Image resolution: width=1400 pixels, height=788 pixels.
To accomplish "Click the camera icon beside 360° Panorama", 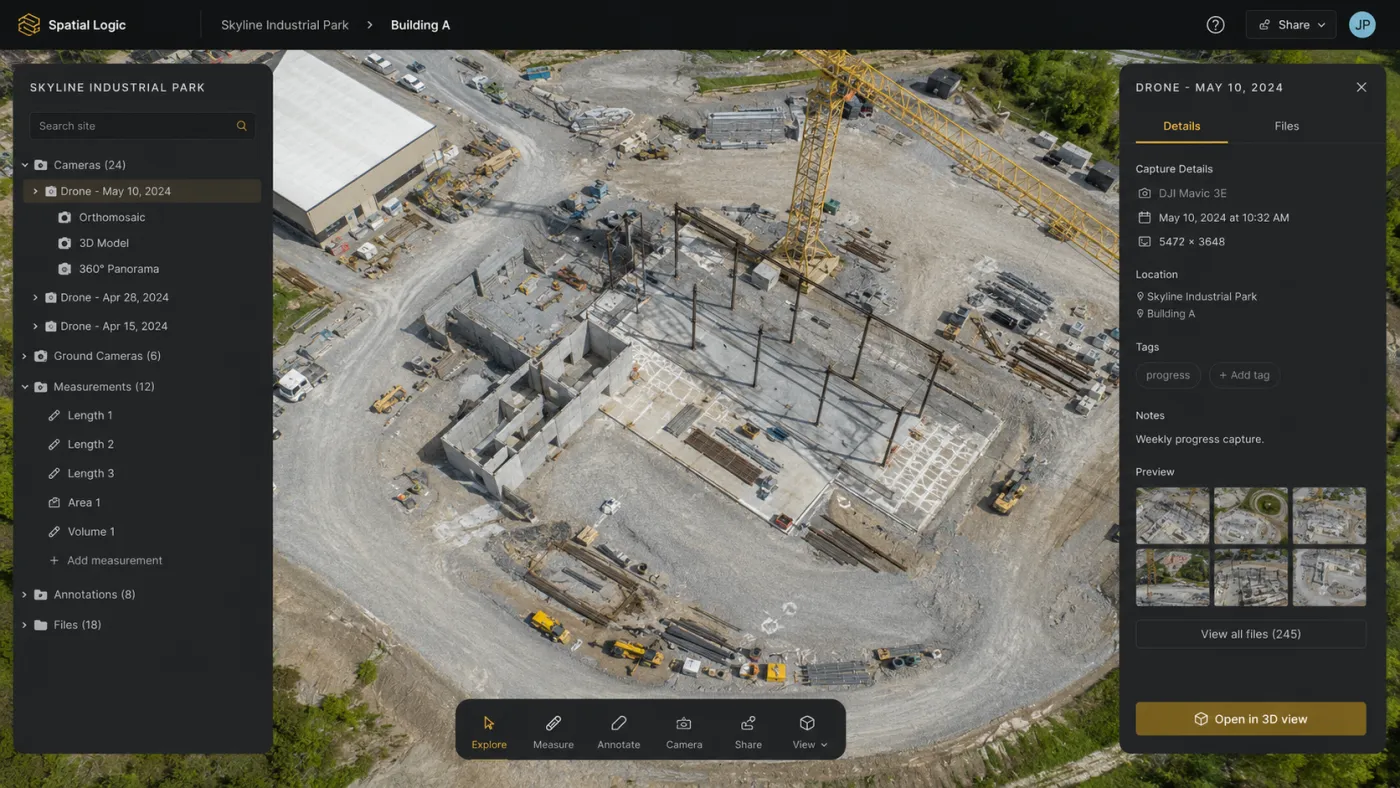I will pos(65,269).
